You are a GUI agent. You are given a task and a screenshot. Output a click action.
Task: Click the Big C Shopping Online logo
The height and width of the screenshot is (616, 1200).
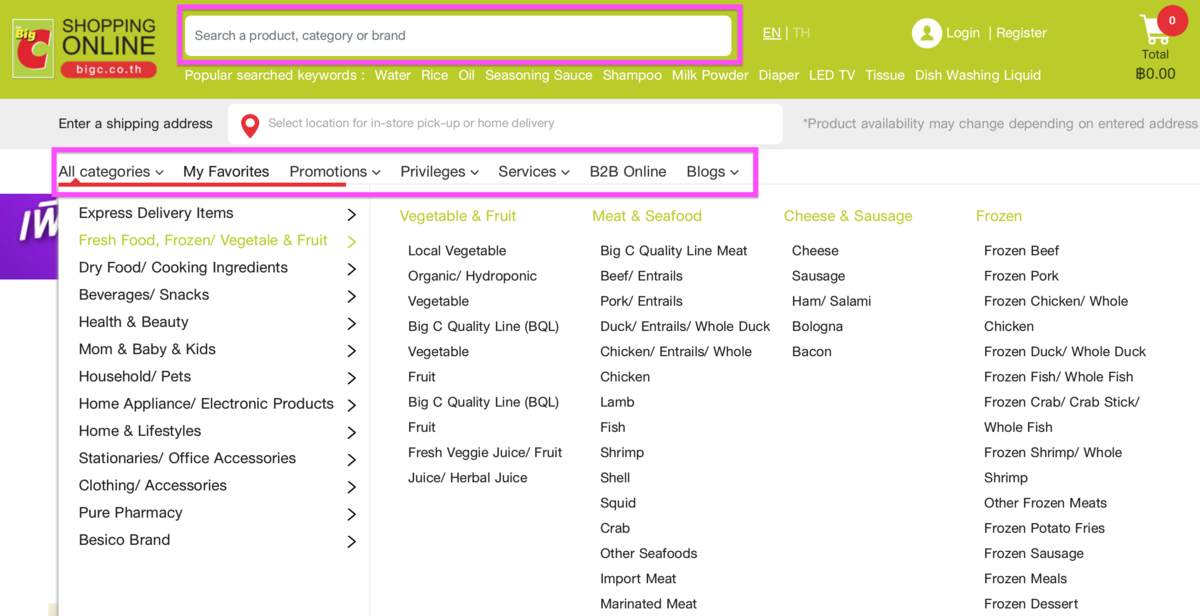point(85,46)
